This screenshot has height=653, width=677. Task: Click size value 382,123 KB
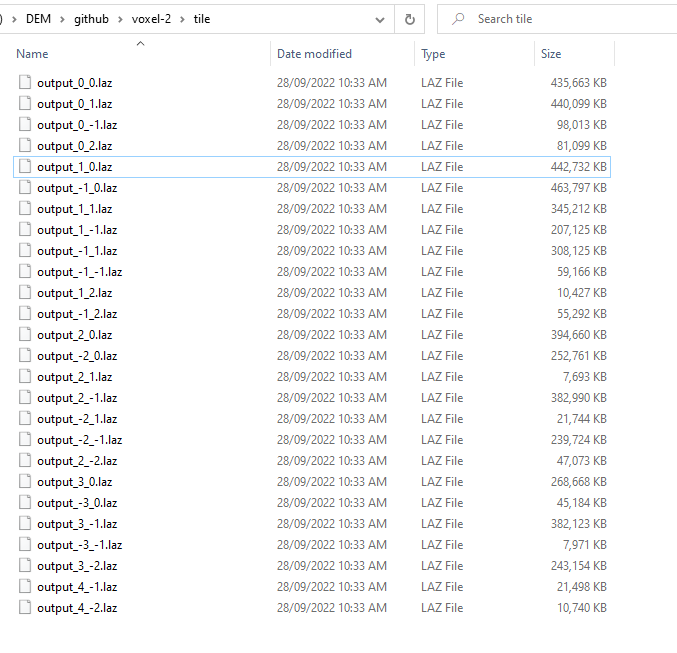point(579,524)
